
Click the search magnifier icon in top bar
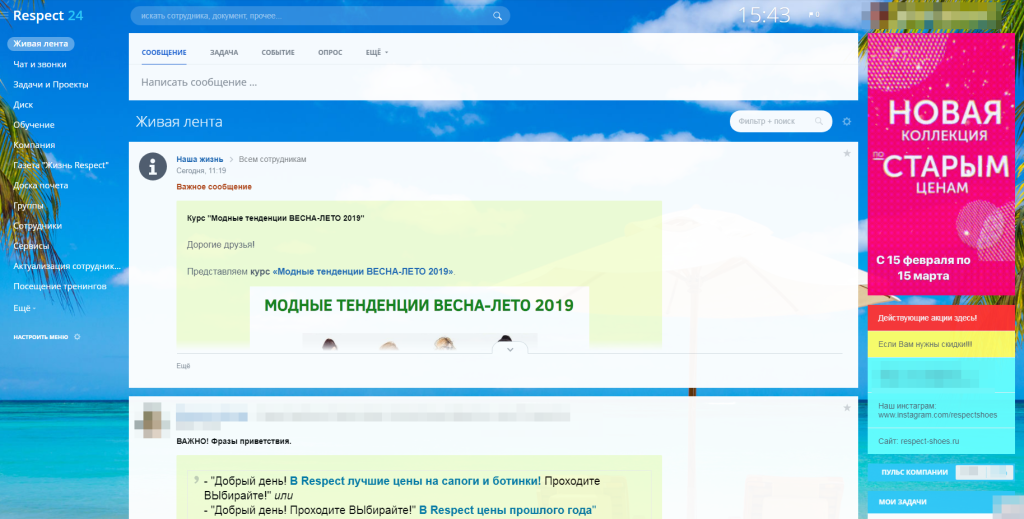pyautogui.click(x=498, y=16)
